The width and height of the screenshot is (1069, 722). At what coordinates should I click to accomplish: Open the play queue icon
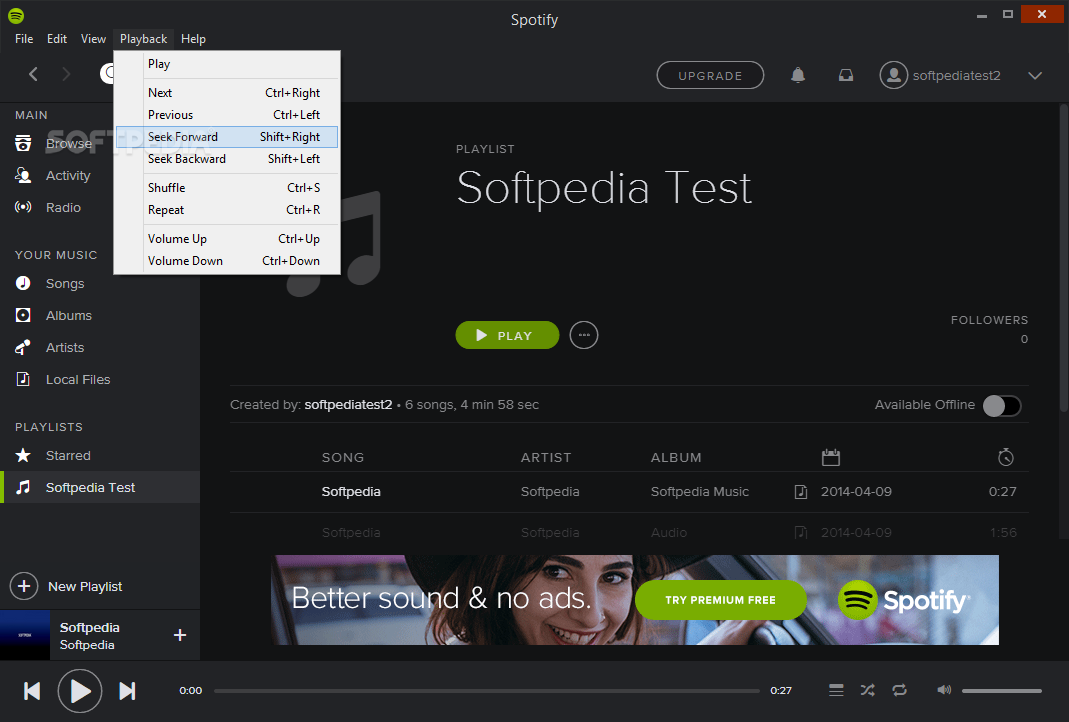click(x=836, y=690)
